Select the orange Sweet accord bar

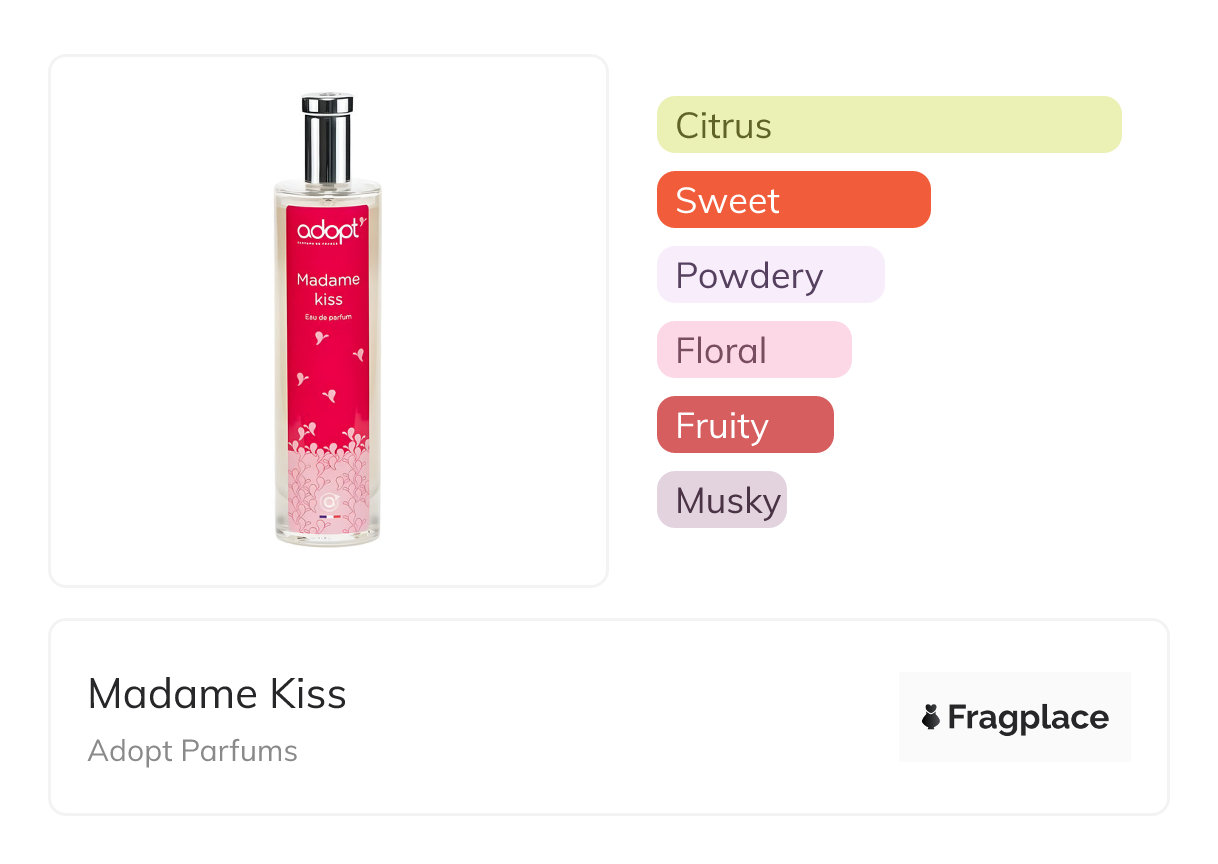793,200
